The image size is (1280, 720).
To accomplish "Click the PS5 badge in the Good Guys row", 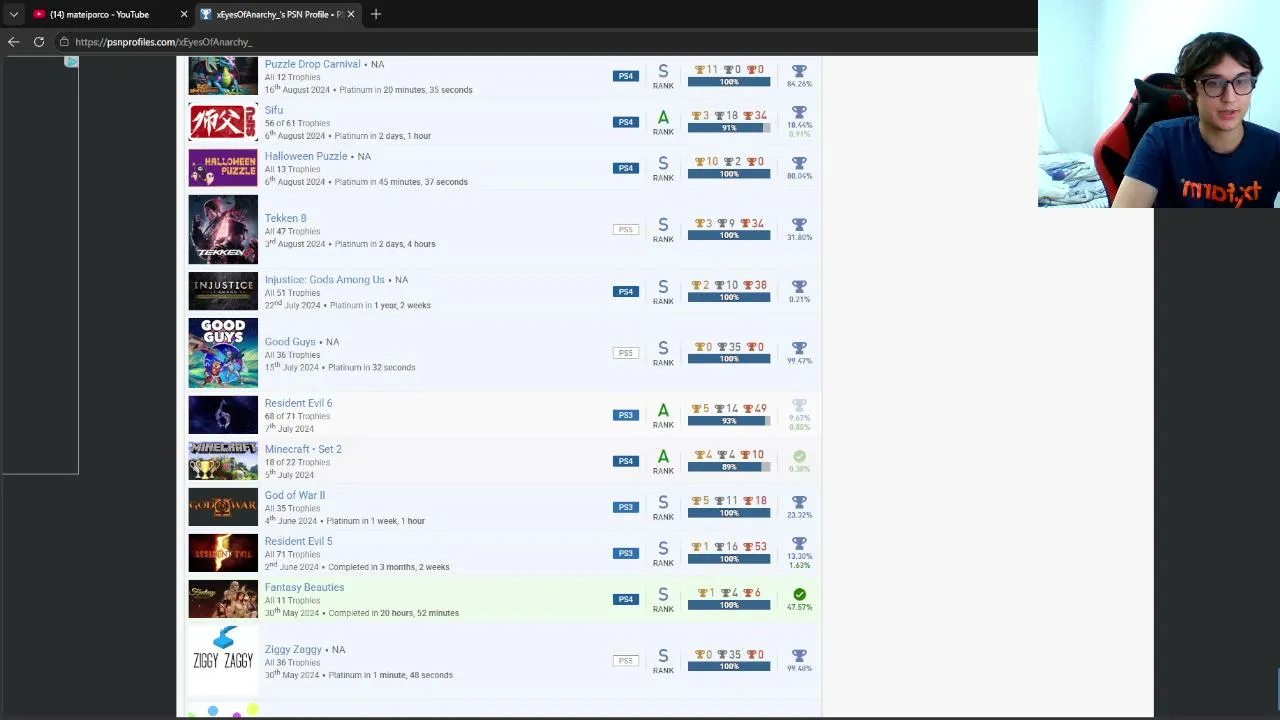I will coord(625,353).
